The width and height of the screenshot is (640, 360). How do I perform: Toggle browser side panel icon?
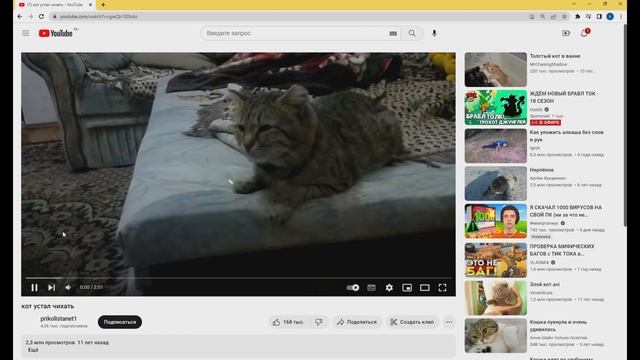(599, 17)
